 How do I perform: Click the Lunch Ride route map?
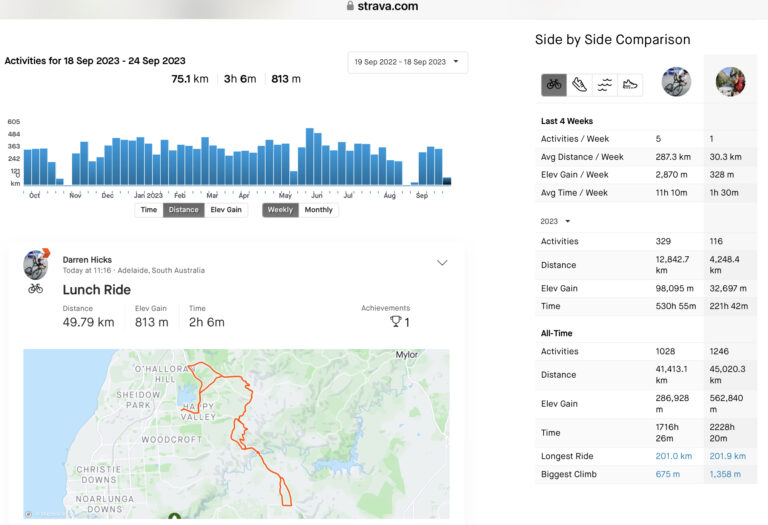236,432
